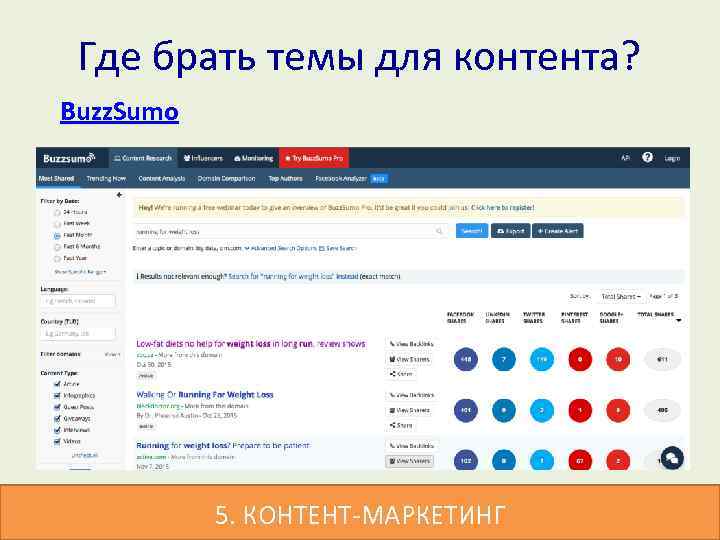Viewport: 720px width, 540px height.
Task: Switch to Domain Comparison tab
Action: pos(226,178)
